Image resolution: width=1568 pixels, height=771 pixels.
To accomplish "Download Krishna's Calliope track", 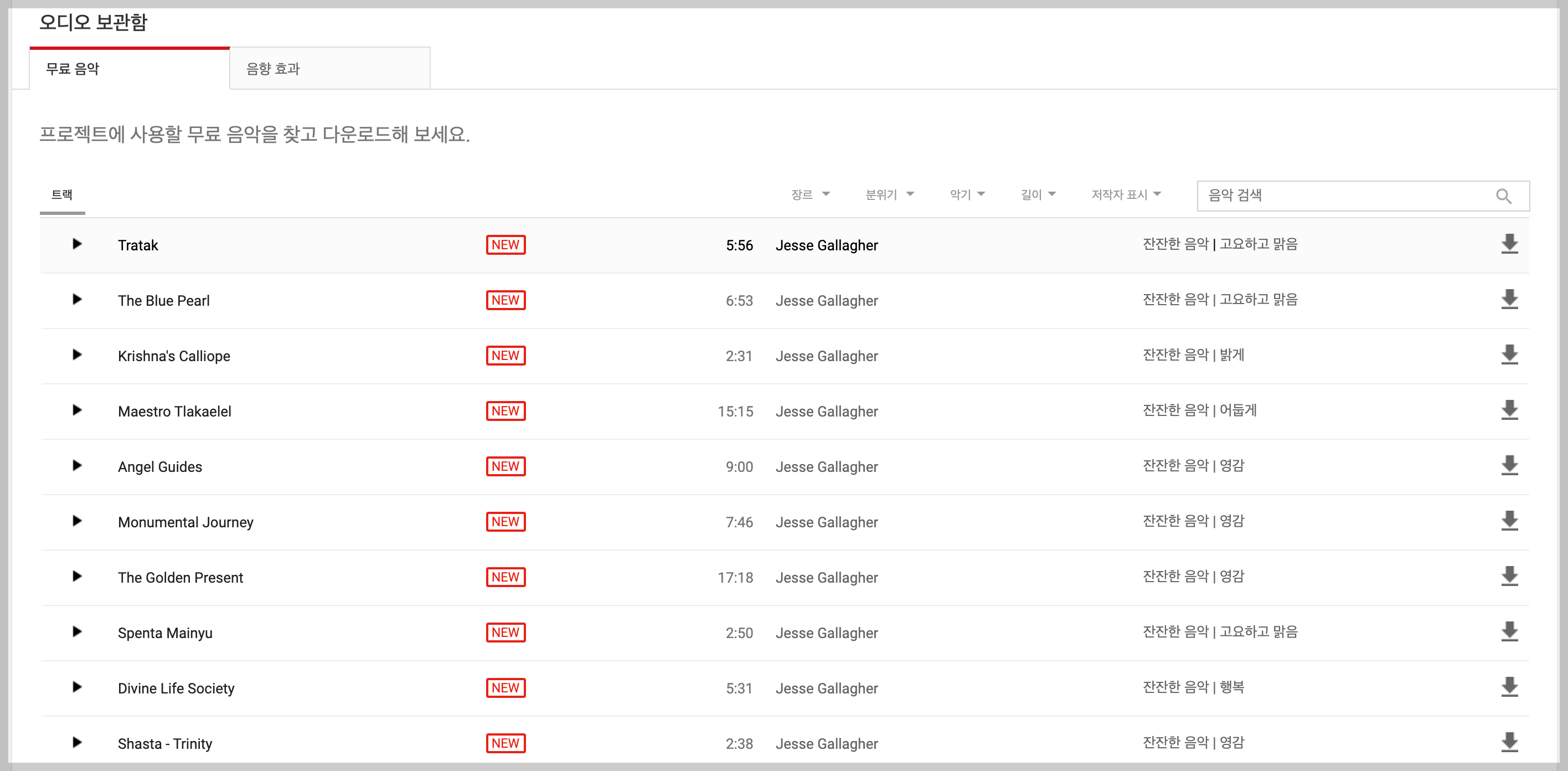I will (x=1509, y=355).
